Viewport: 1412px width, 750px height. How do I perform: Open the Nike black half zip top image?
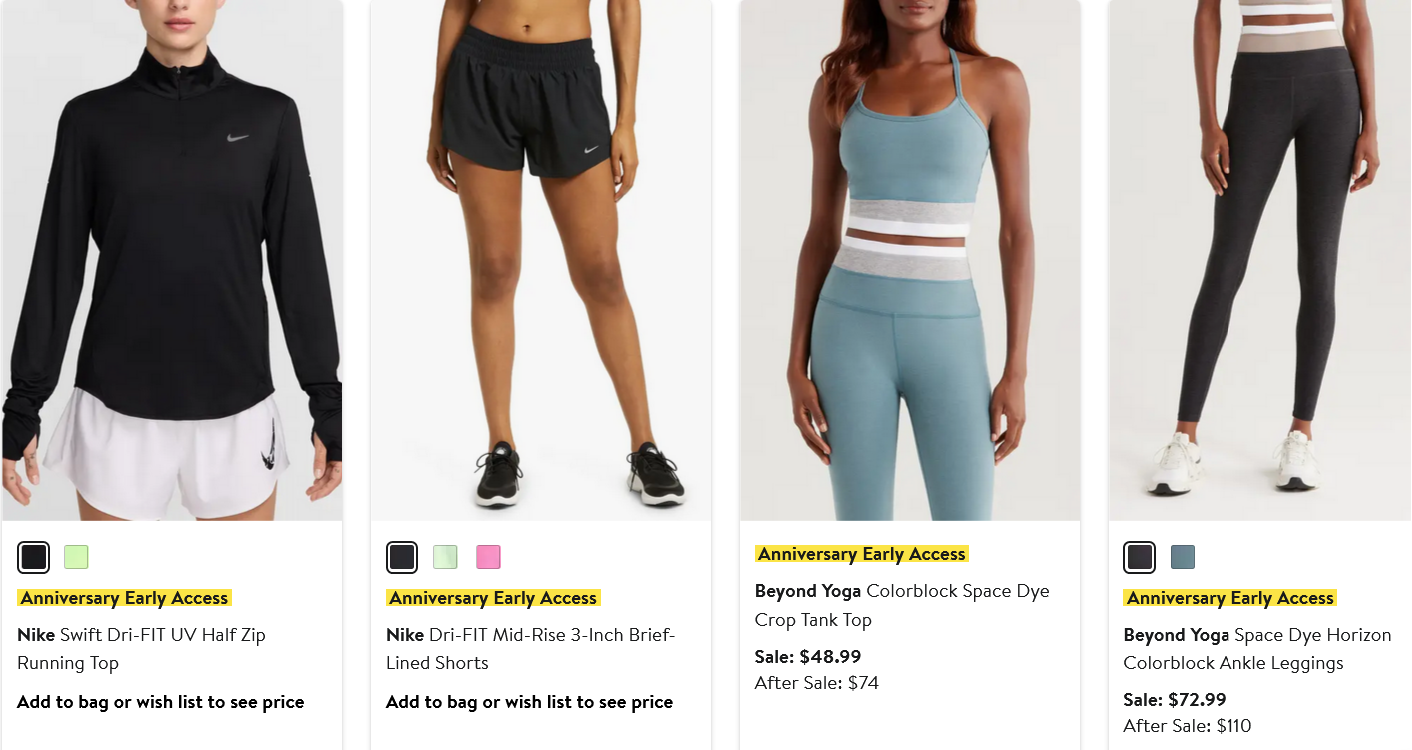pyautogui.click(x=172, y=260)
